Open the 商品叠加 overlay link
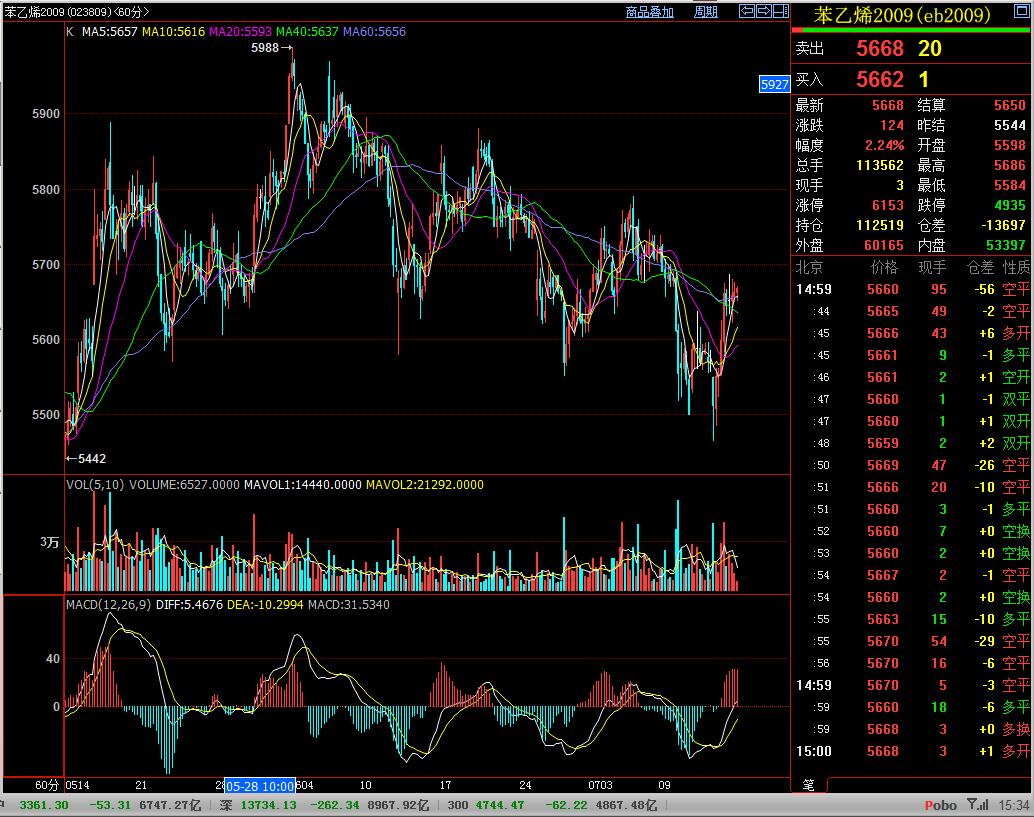The height and width of the screenshot is (817, 1034). click(649, 12)
